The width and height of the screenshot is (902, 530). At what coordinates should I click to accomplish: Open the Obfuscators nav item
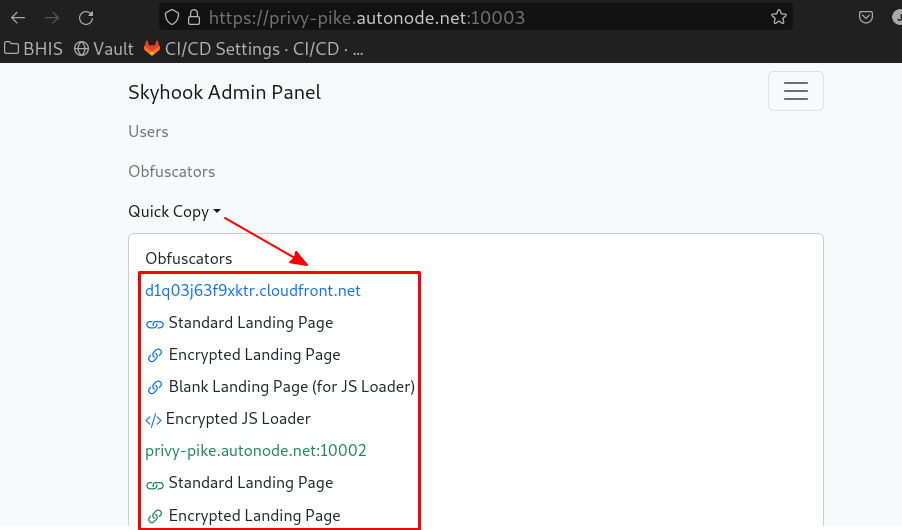click(x=171, y=172)
